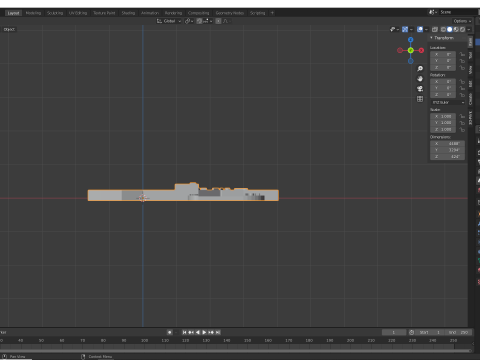Open the Shading workspace tab
The width and height of the screenshot is (480, 360).
(x=128, y=13)
